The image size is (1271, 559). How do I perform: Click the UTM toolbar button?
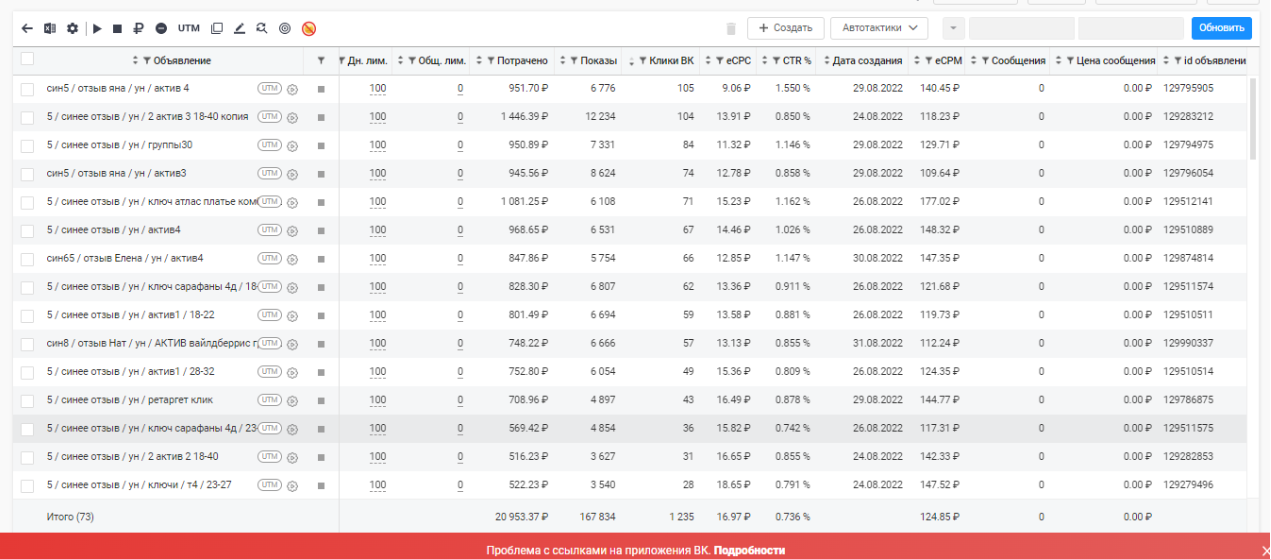click(x=188, y=28)
